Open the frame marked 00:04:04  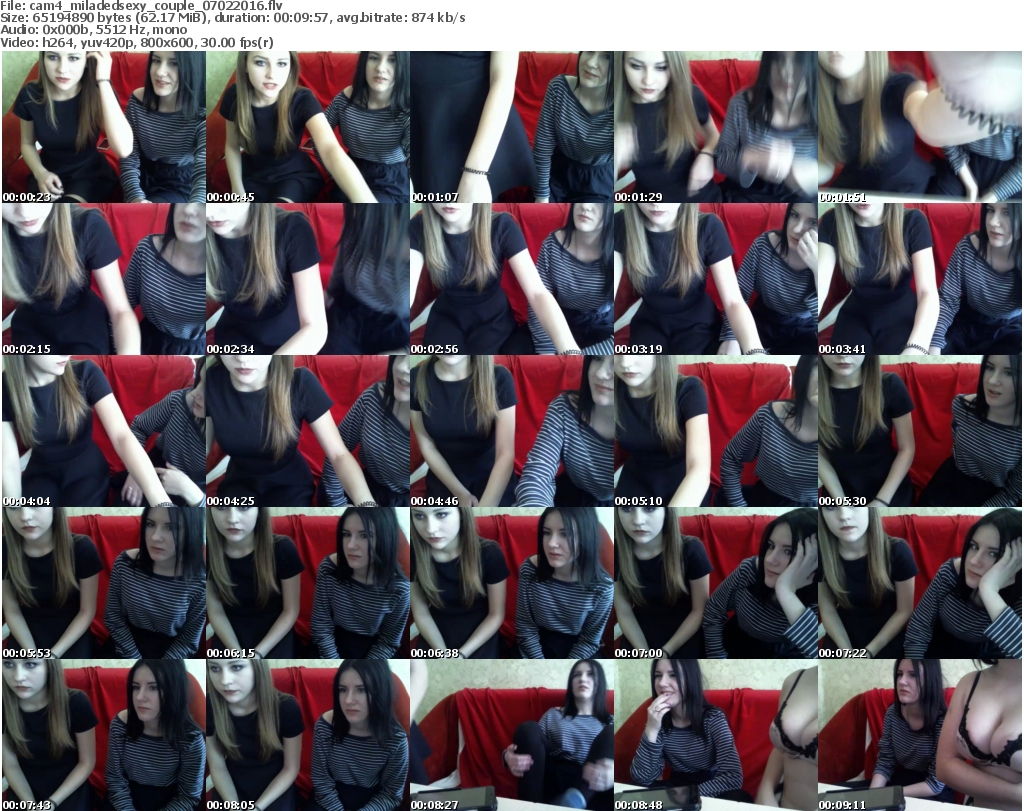(104, 431)
